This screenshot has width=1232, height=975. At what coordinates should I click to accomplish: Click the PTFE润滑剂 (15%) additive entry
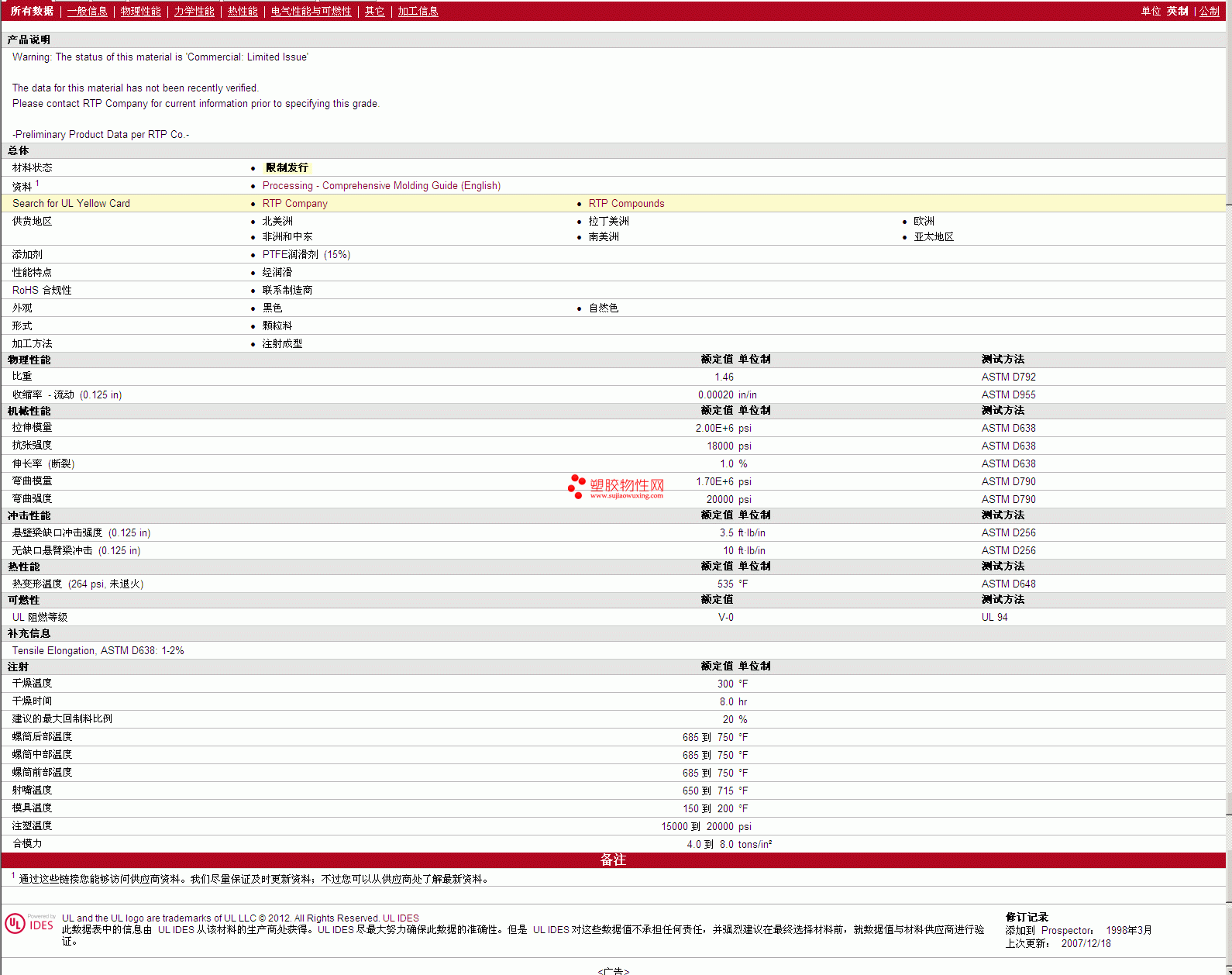(x=306, y=254)
